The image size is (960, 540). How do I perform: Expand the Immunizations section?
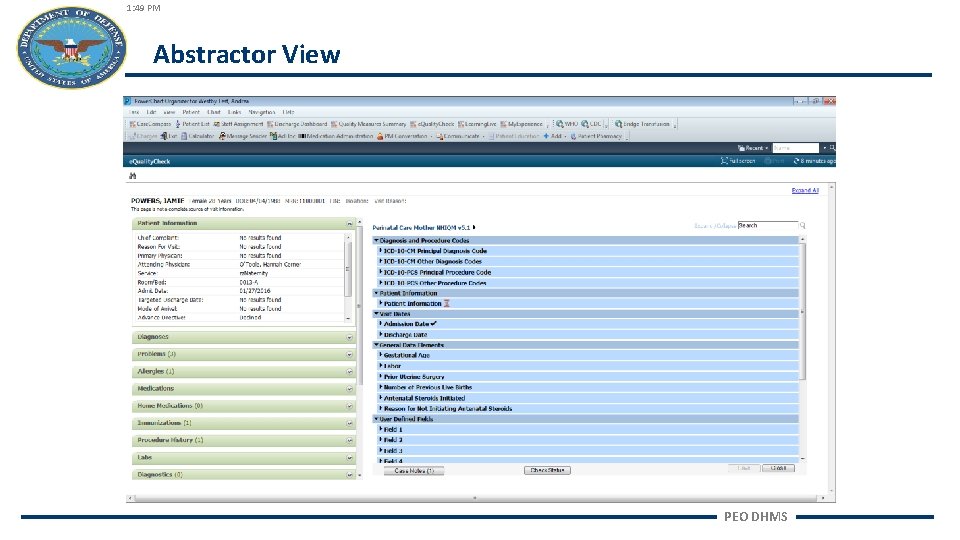(350, 423)
